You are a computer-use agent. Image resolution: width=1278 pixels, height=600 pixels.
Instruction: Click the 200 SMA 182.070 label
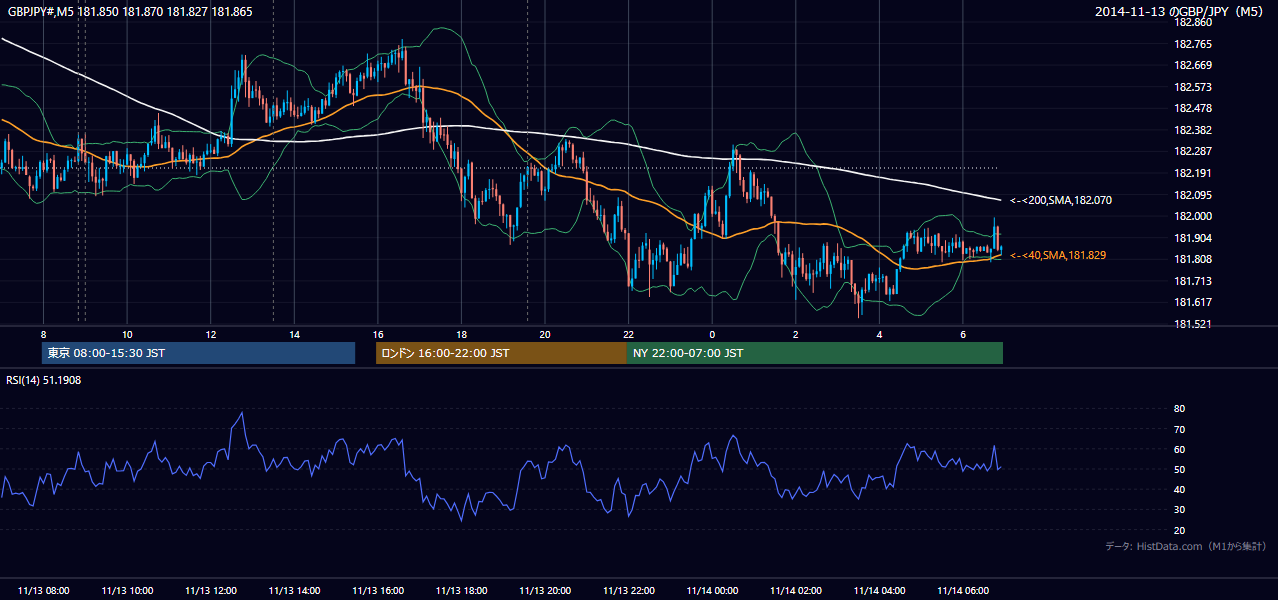(x=1061, y=201)
